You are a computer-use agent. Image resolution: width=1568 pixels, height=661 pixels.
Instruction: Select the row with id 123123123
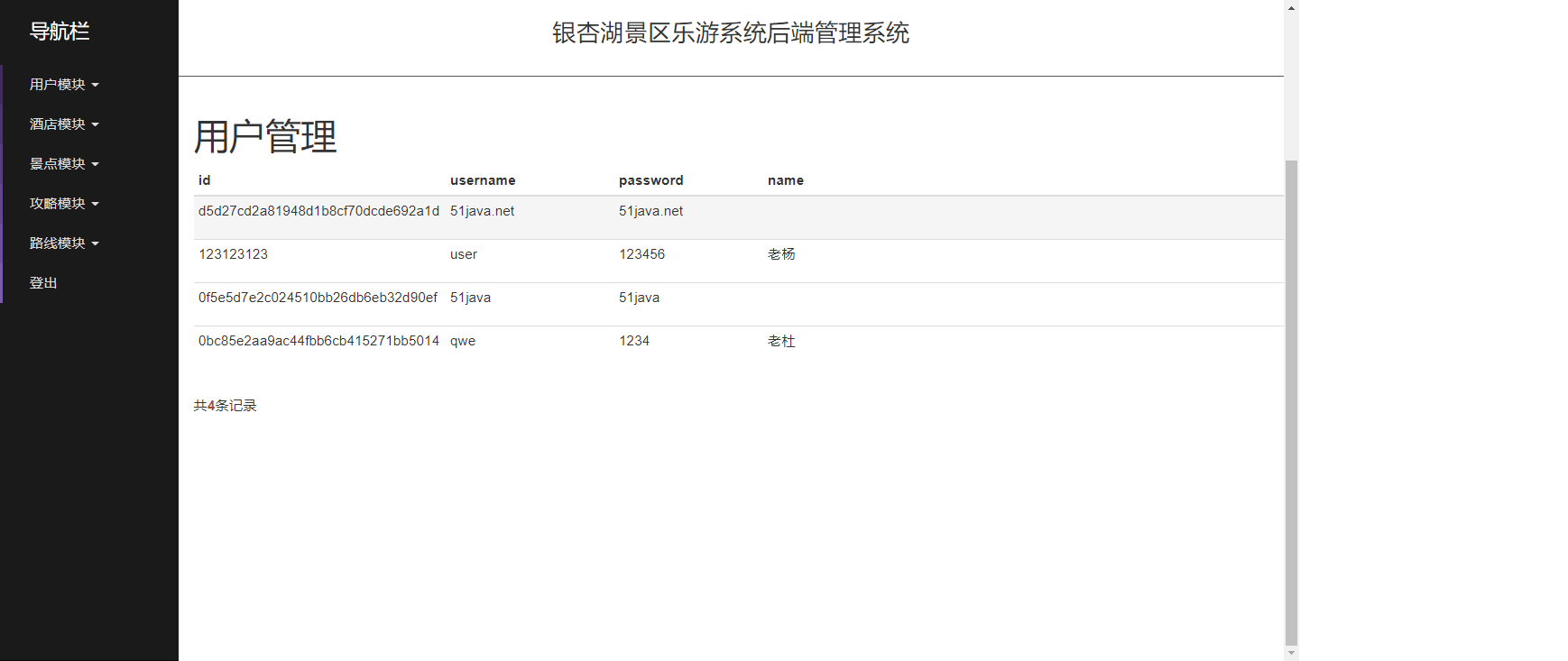(x=233, y=254)
